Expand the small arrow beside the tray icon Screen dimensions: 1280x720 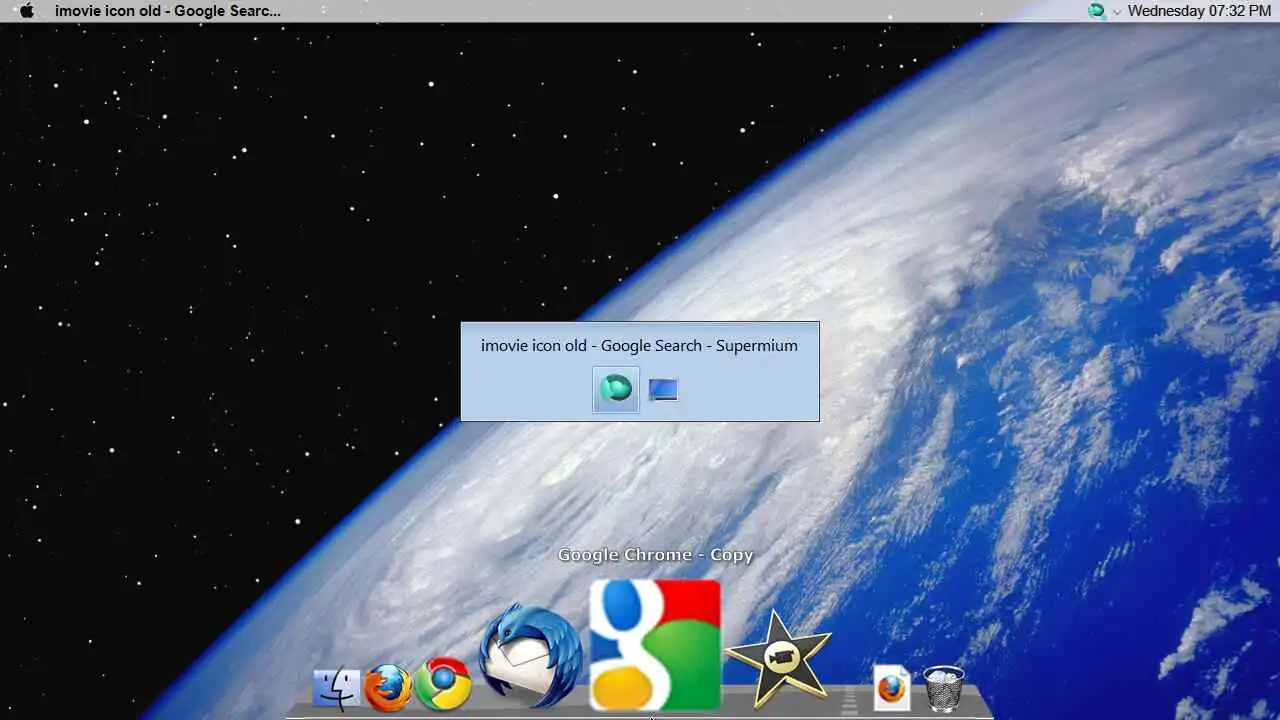(x=1117, y=12)
